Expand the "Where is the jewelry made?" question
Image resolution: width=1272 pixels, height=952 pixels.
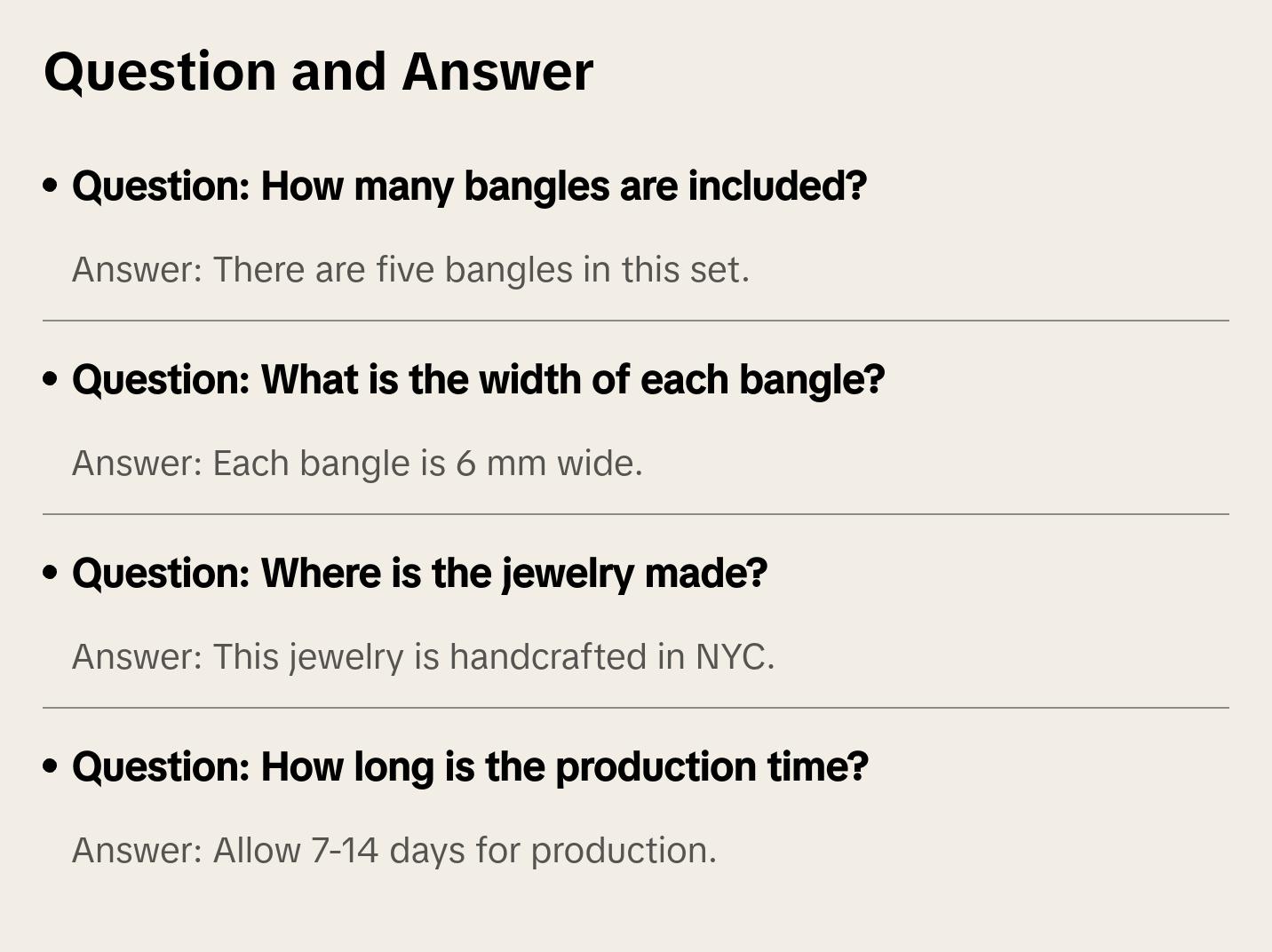419,574
